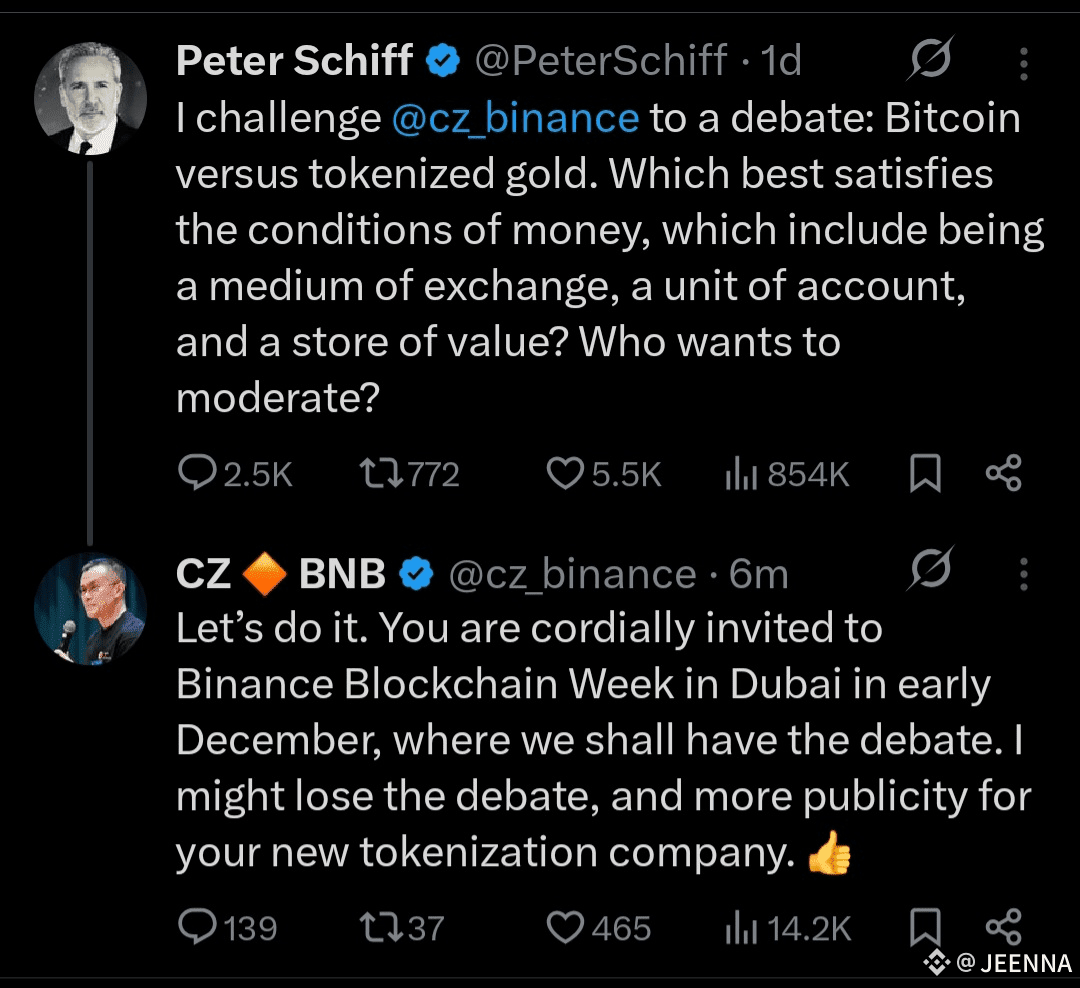Open Peter Schiff's profile picture
The image size is (1080, 988).
(91, 98)
